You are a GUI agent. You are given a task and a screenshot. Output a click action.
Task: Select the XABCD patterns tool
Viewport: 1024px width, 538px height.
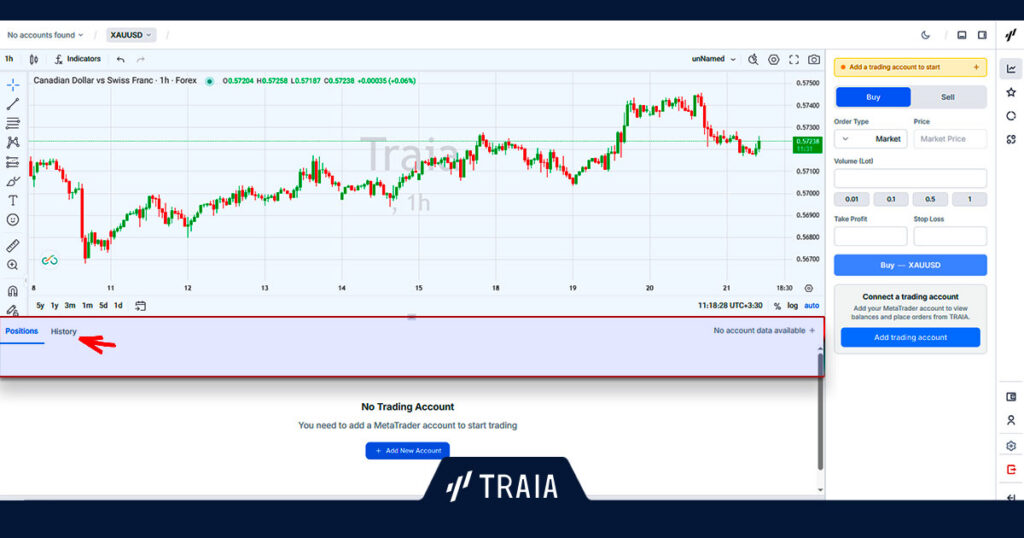tap(12, 142)
